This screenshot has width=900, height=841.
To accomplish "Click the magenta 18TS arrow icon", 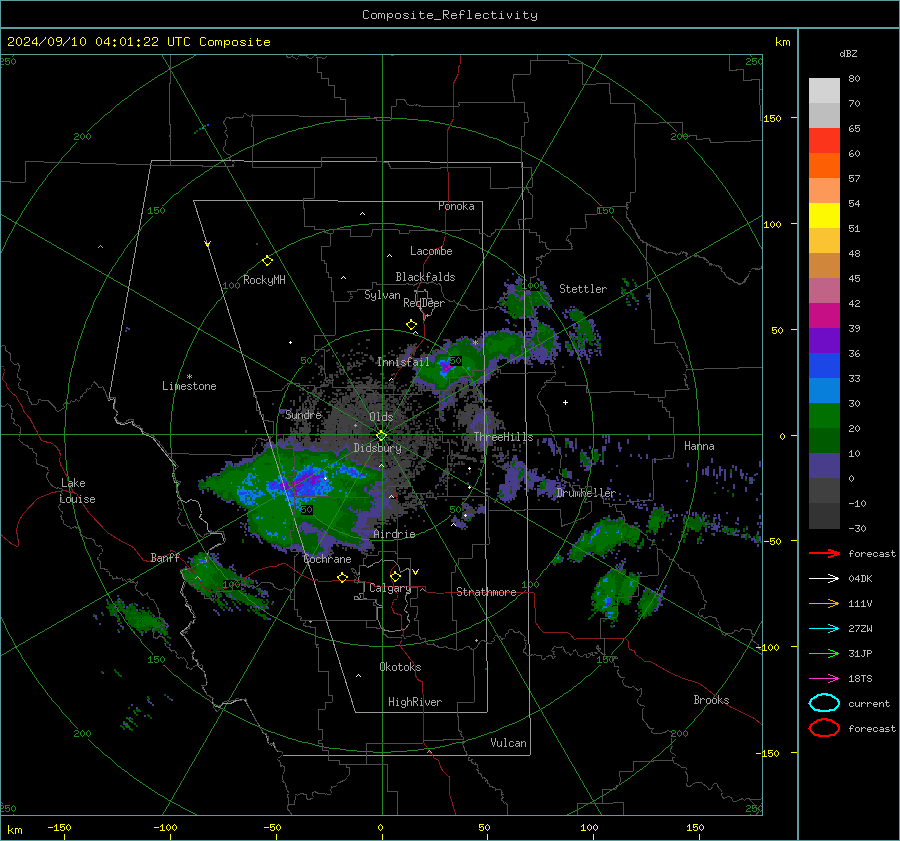I will (824, 679).
